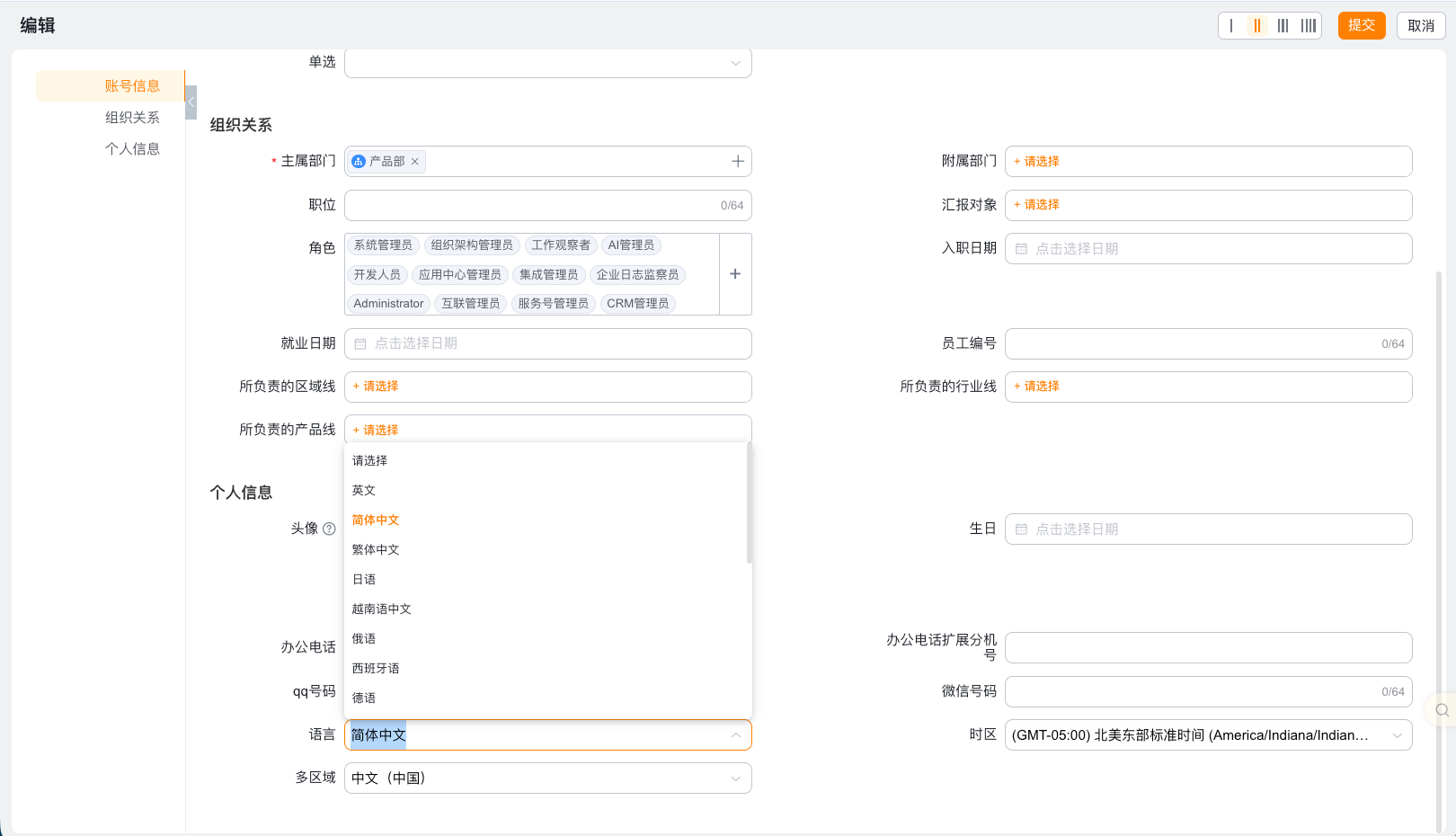1456x836 pixels.
Task: Collapse the 语言 dropdown arrow
Action: point(736,735)
